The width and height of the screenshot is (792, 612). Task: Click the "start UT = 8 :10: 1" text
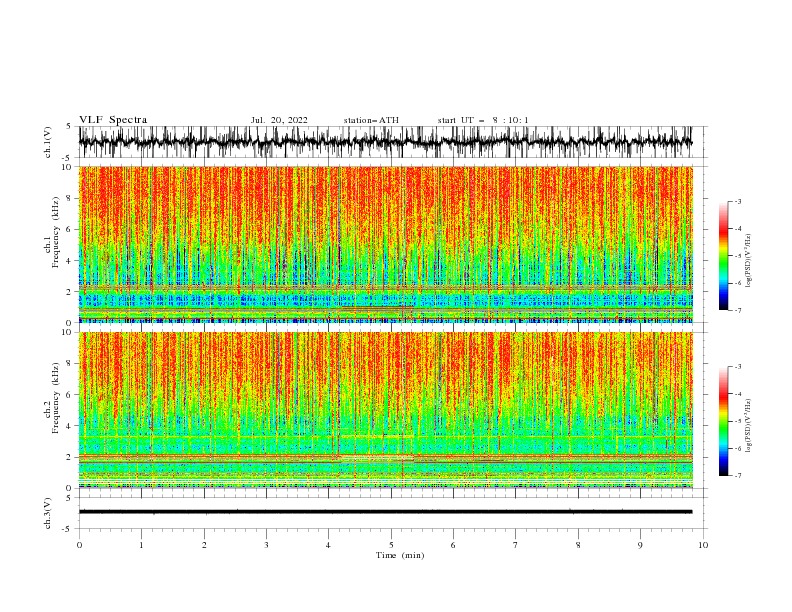[x=483, y=120]
